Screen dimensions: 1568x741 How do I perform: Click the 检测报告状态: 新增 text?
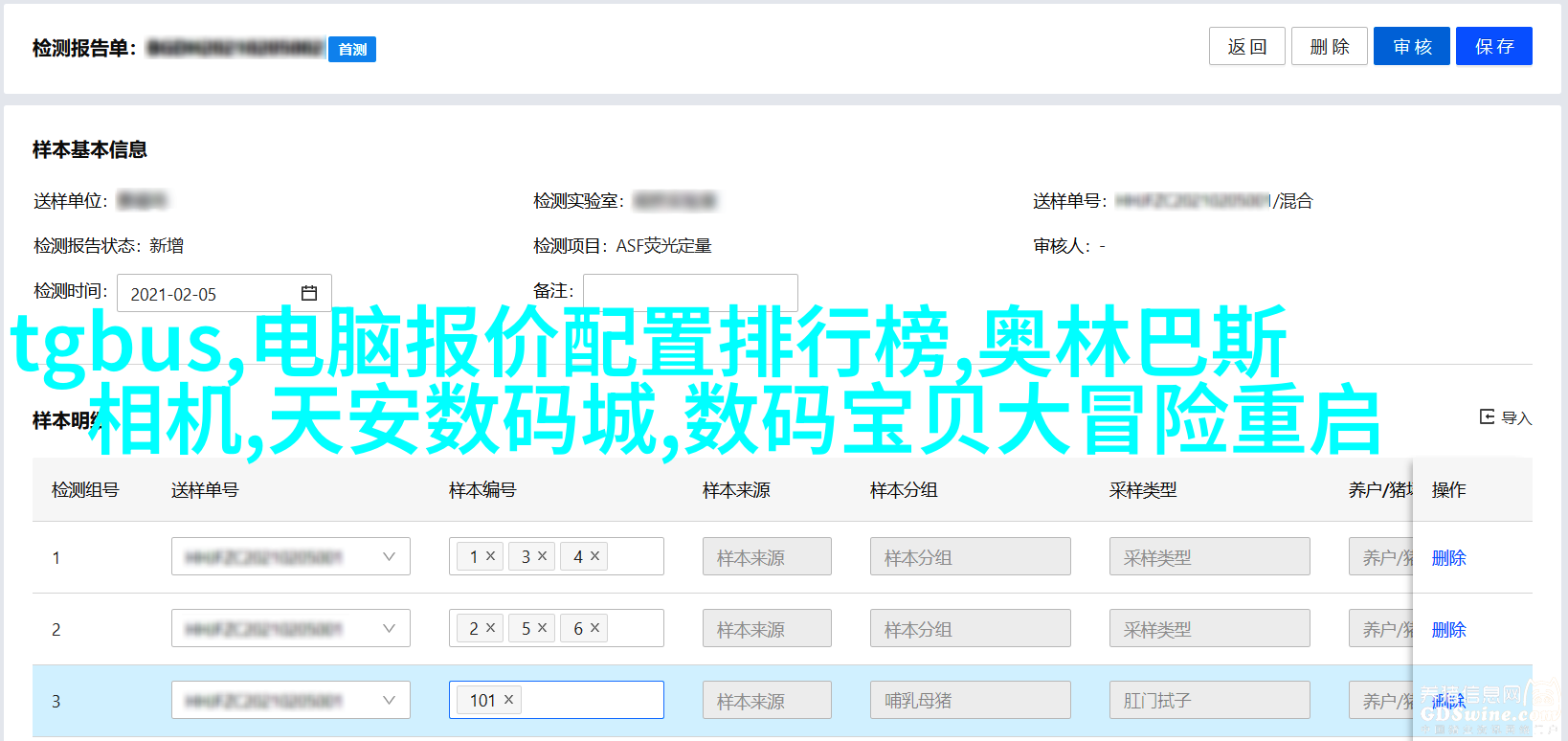click(x=108, y=246)
